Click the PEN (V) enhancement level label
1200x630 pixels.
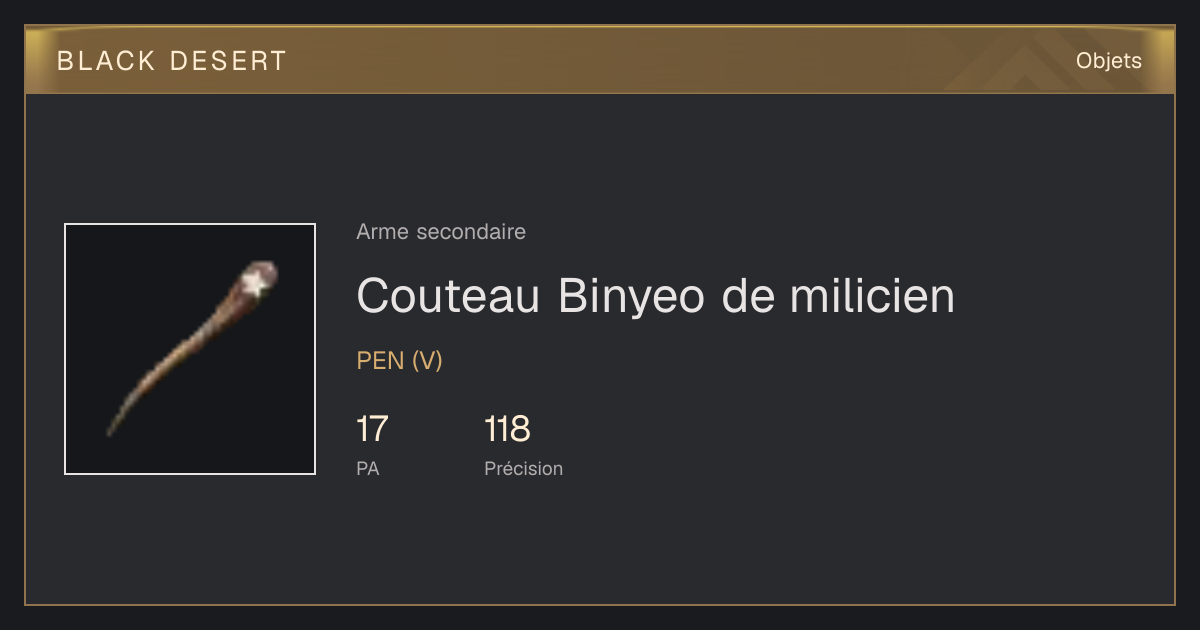tap(399, 361)
